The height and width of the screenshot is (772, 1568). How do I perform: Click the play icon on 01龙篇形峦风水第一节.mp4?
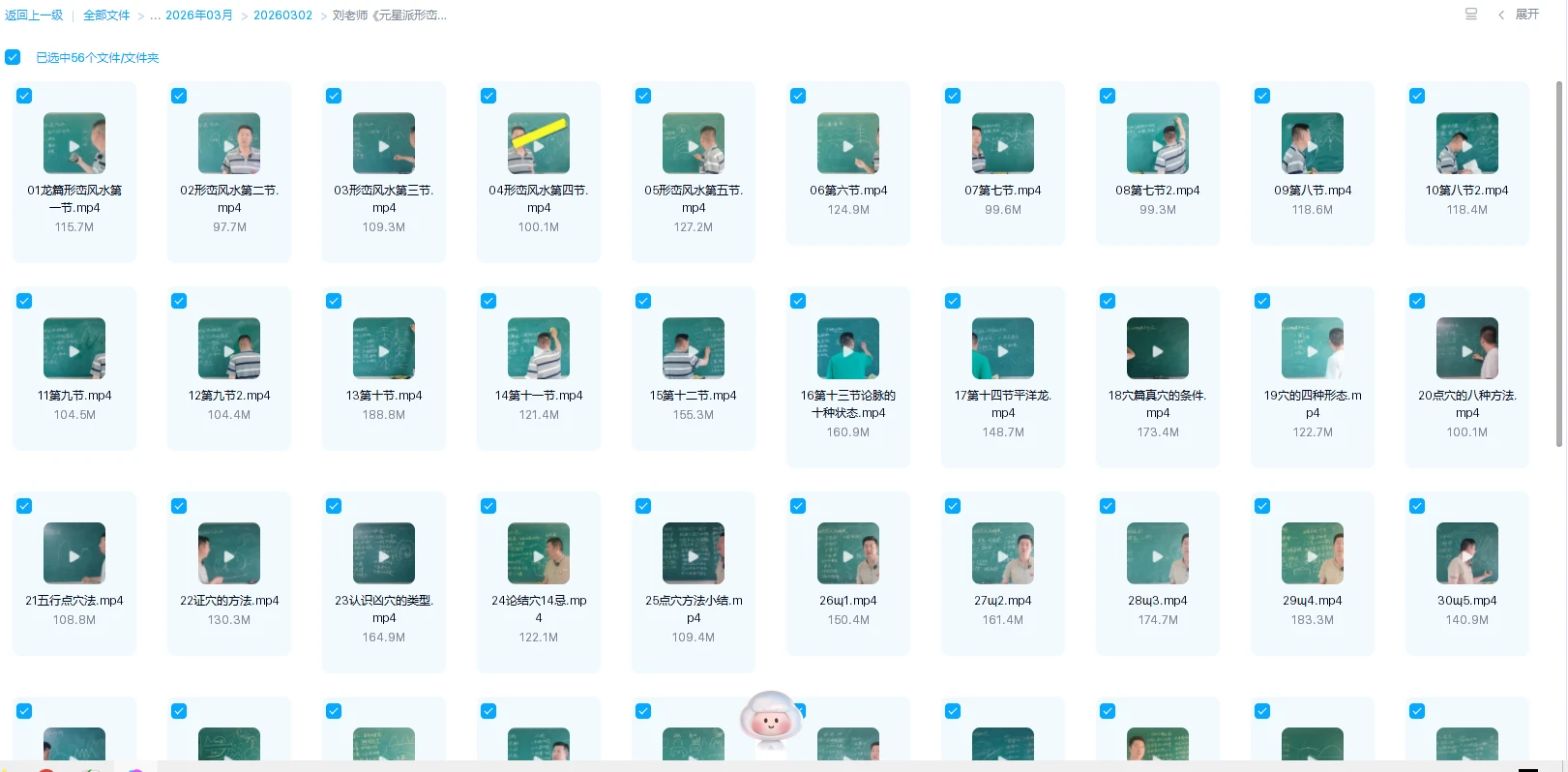click(74, 147)
